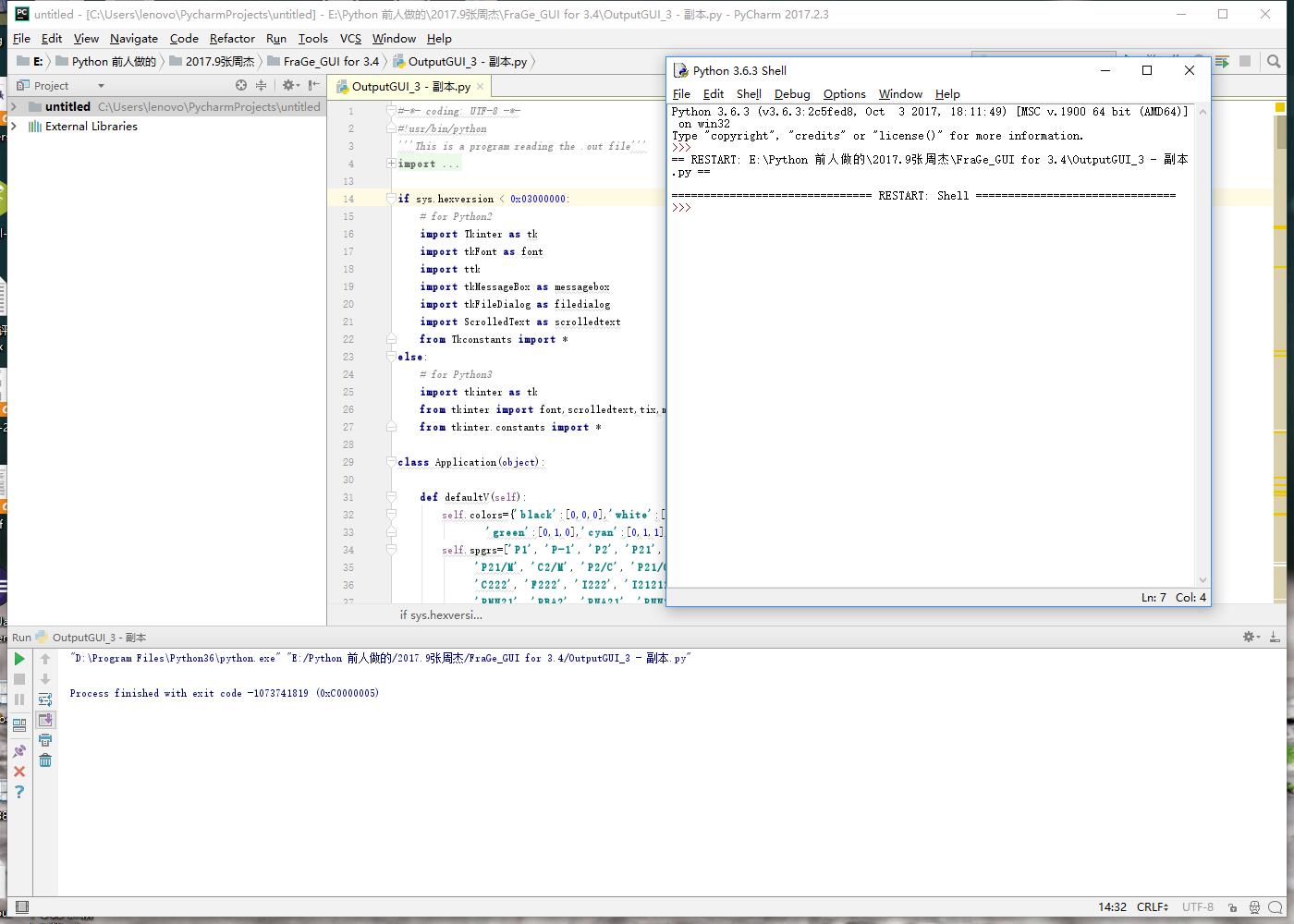Select the OutputGUI_3 - 副本.py editor tab
This screenshot has width=1294, height=924.
pos(410,86)
